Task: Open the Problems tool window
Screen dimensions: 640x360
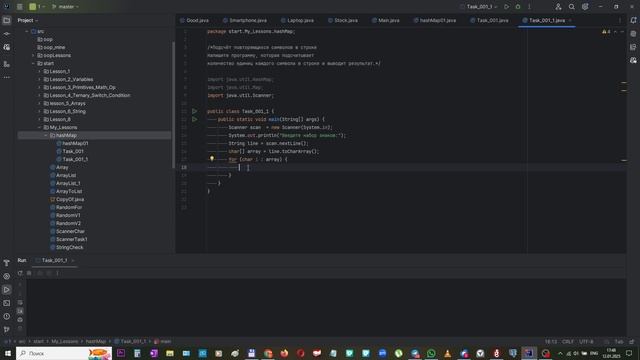Action: (x=7, y=316)
